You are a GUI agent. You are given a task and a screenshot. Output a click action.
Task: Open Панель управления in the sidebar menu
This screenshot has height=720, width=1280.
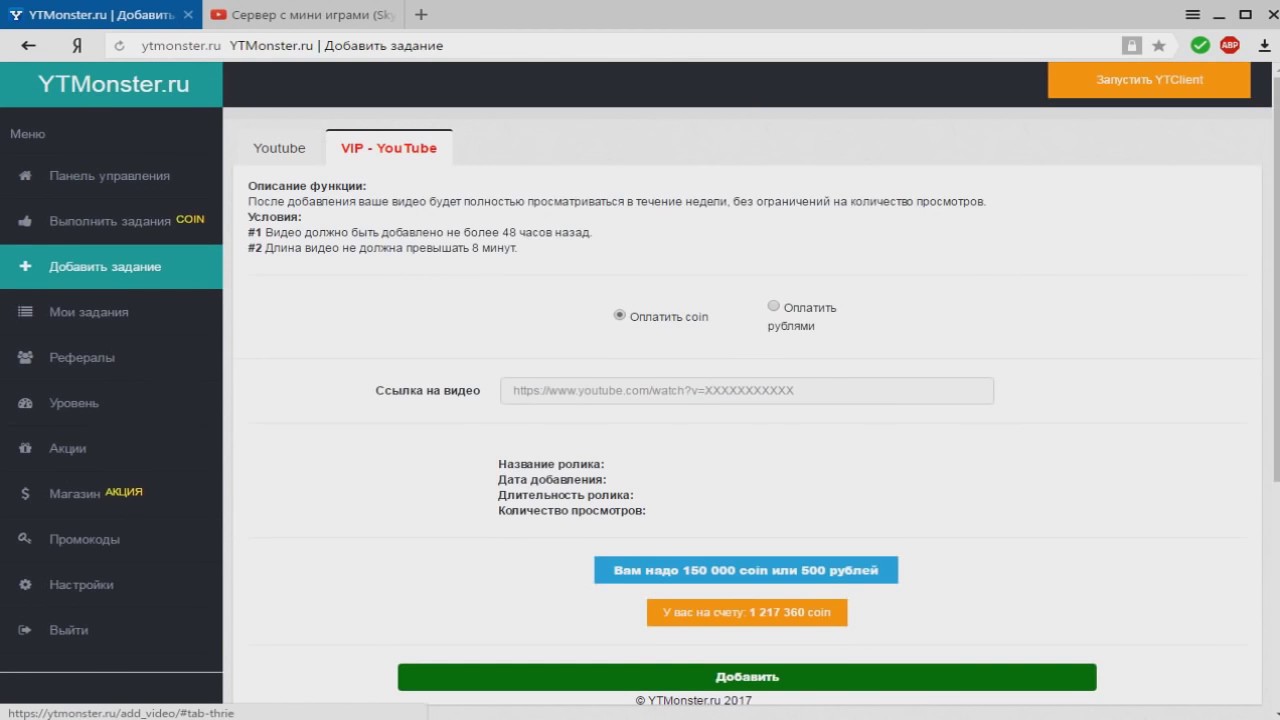click(x=110, y=176)
